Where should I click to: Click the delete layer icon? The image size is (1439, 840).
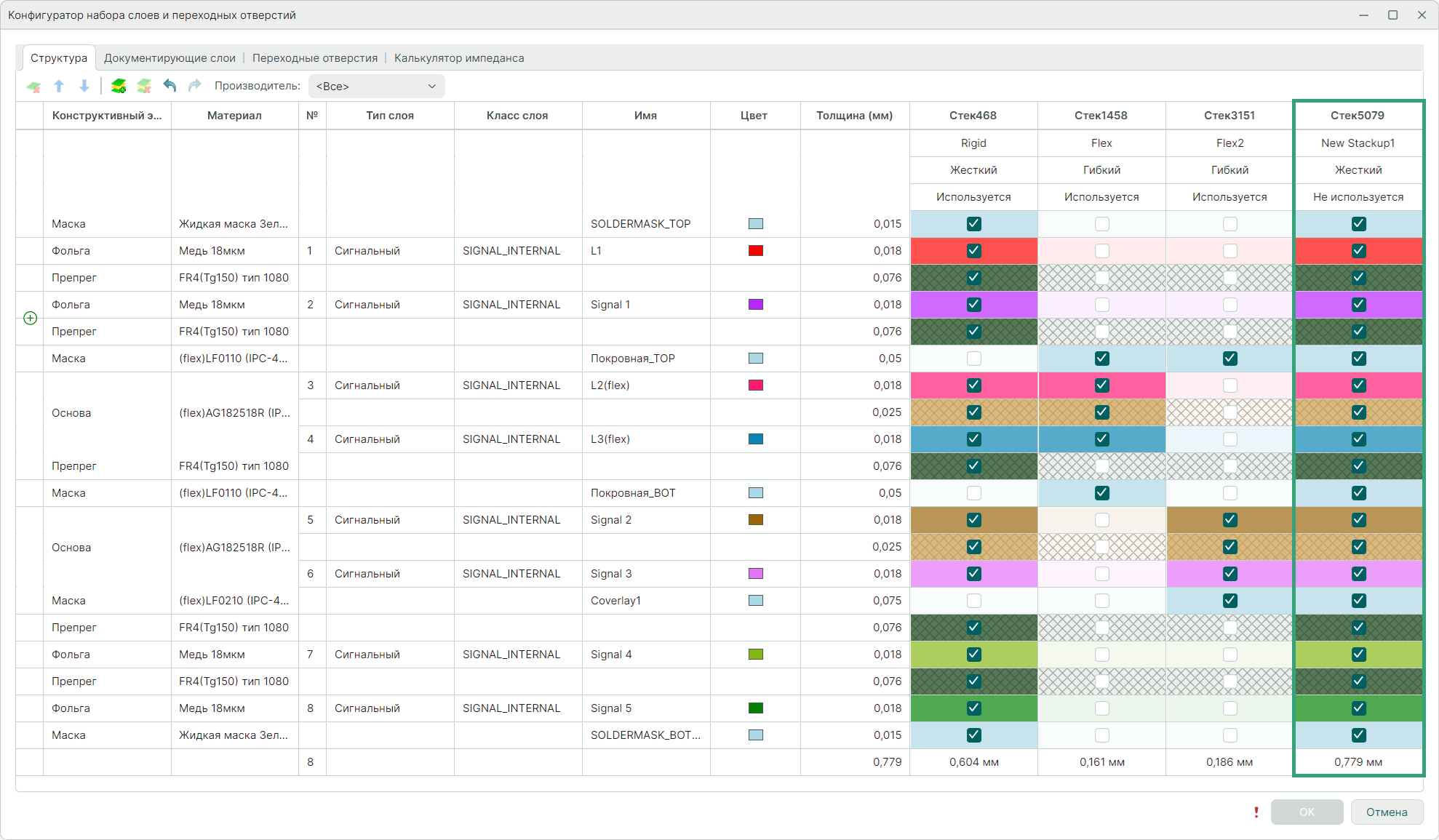point(33,87)
